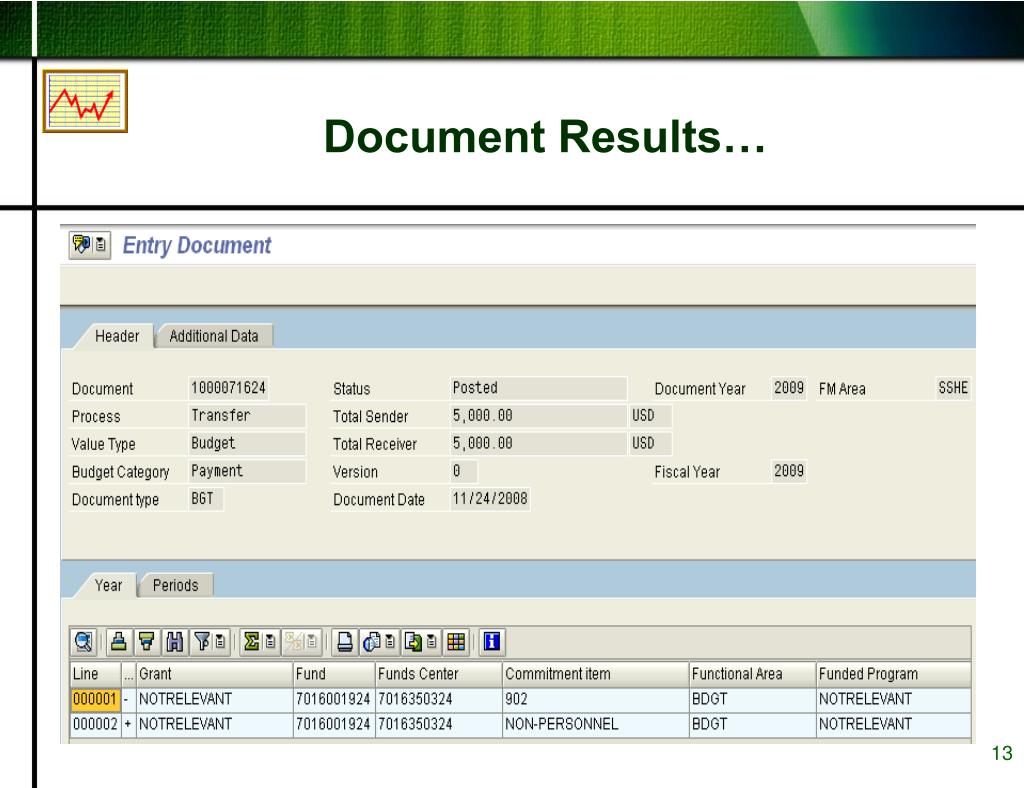Click the services icon beside Entry Document
Image resolution: width=1024 pixels, height=788 pixels.
(x=89, y=245)
